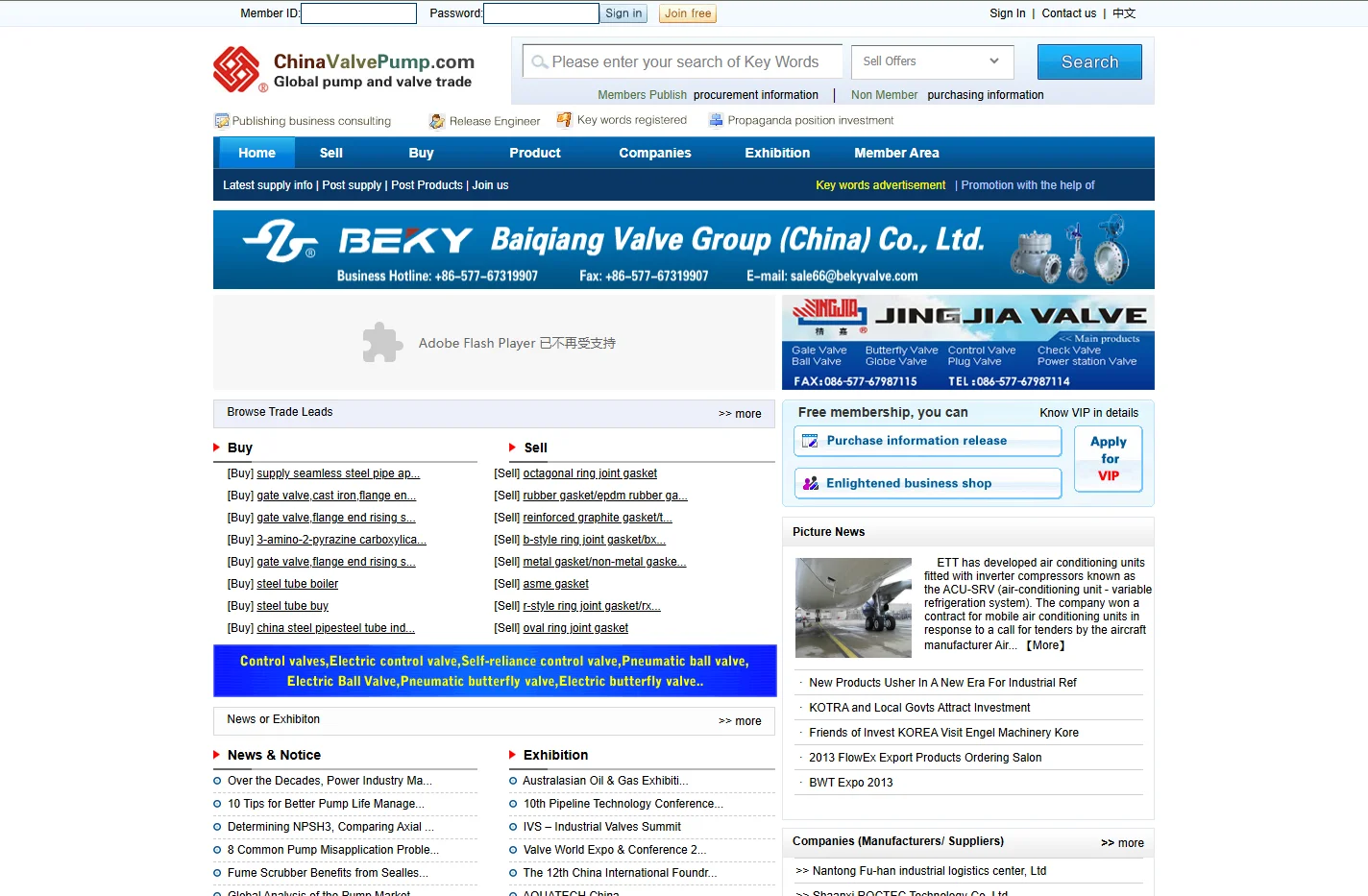The height and width of the screenshot is (896, 1368).
Task: Open the Exhibition navigation tab
Action: [x=777, y=153]
